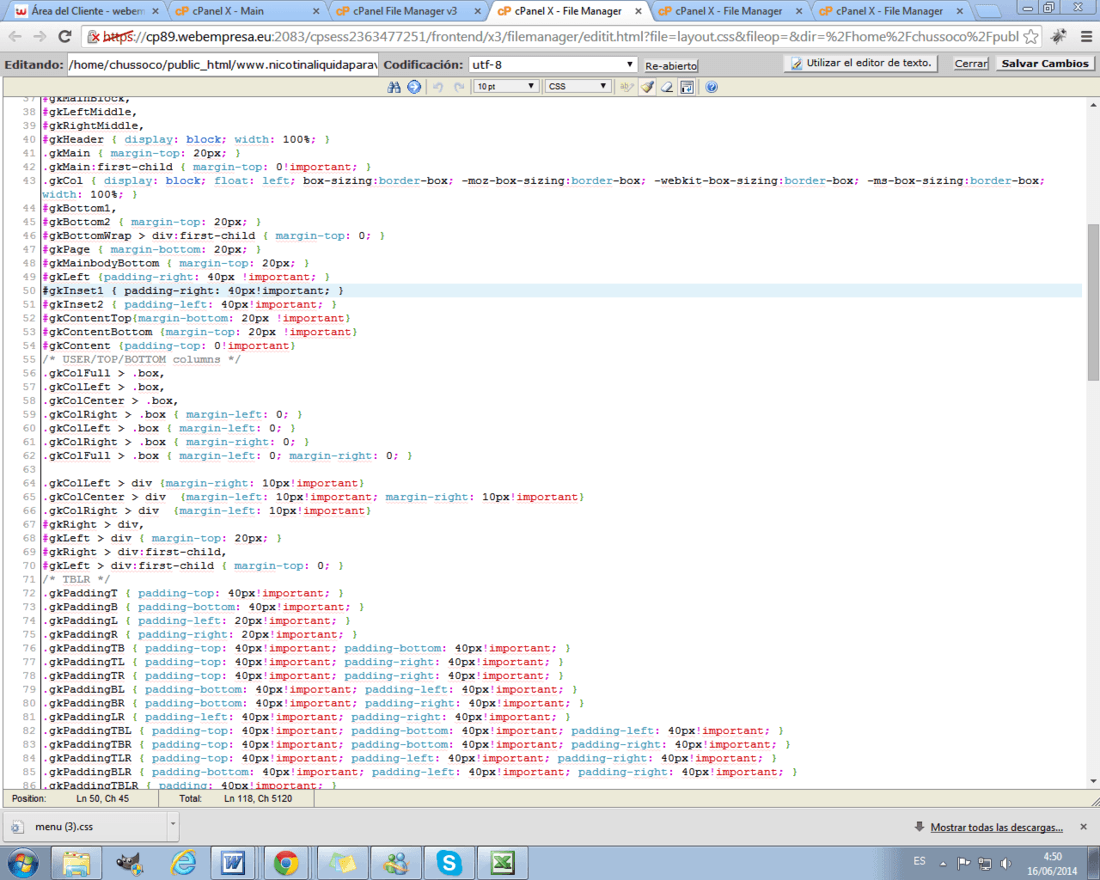Click the scrollbar down arrow in editor
Viewport: 1100px width, 880px height.
coord(1093,781)
